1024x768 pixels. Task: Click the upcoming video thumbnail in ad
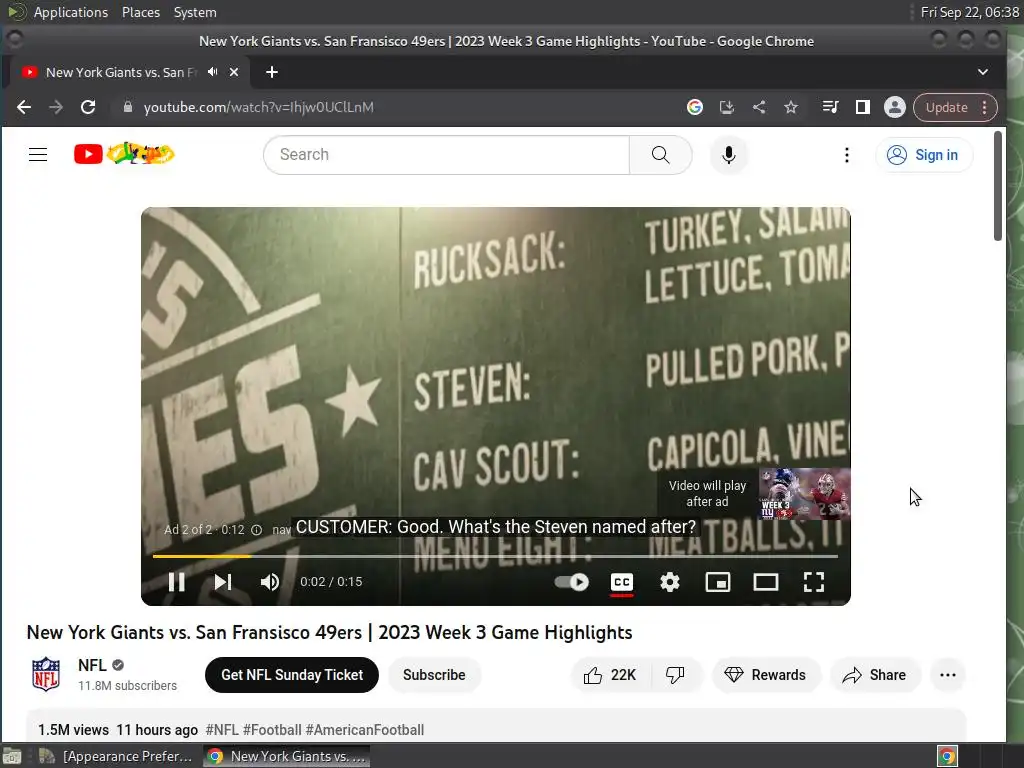(x=805, y=494)
